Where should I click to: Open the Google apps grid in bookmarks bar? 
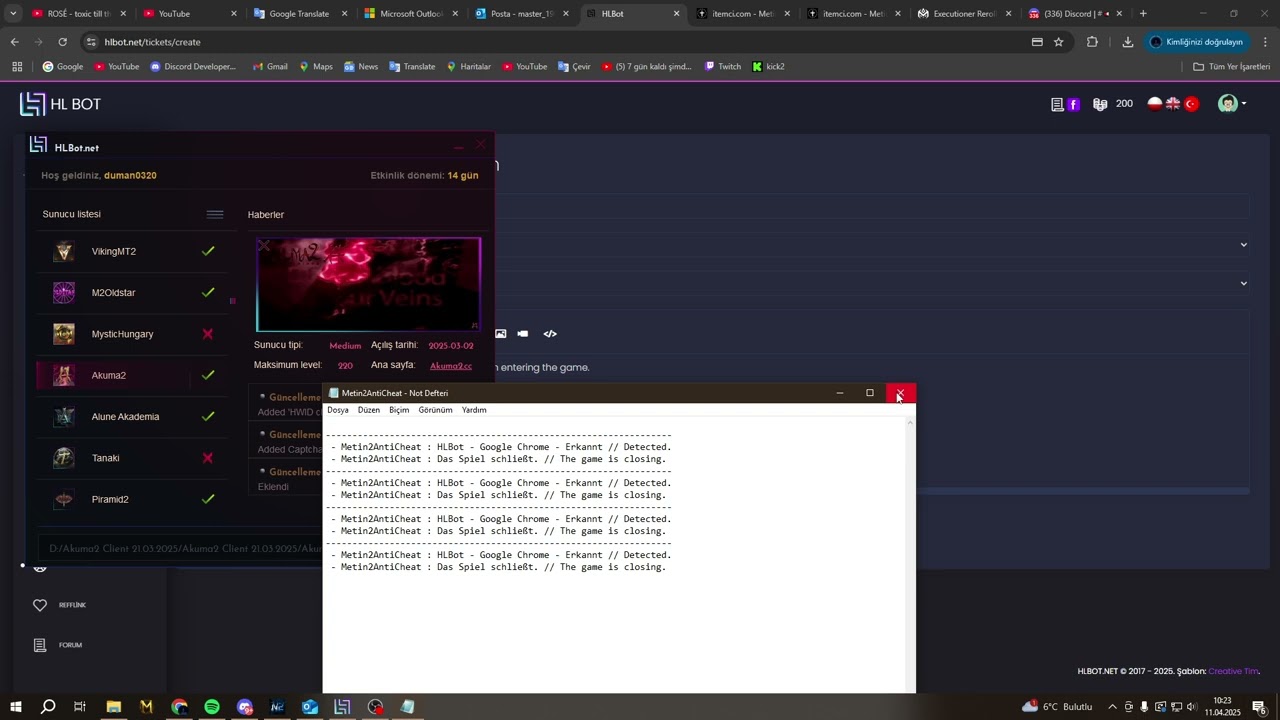17,67
